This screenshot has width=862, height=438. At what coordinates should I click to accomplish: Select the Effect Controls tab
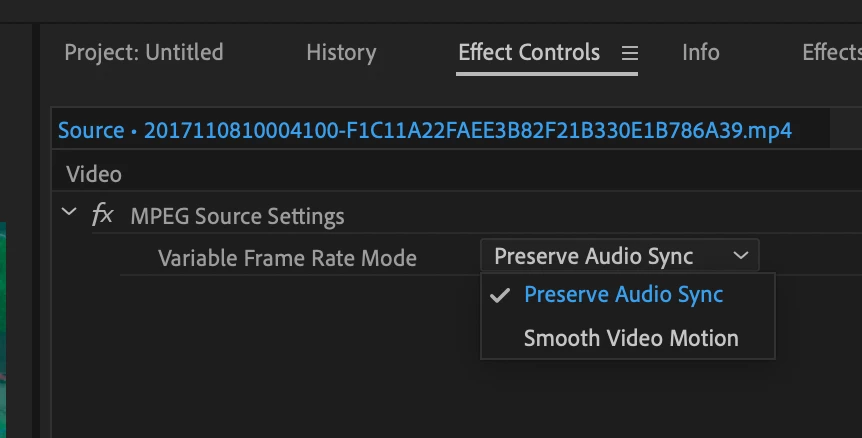point(529,52)
